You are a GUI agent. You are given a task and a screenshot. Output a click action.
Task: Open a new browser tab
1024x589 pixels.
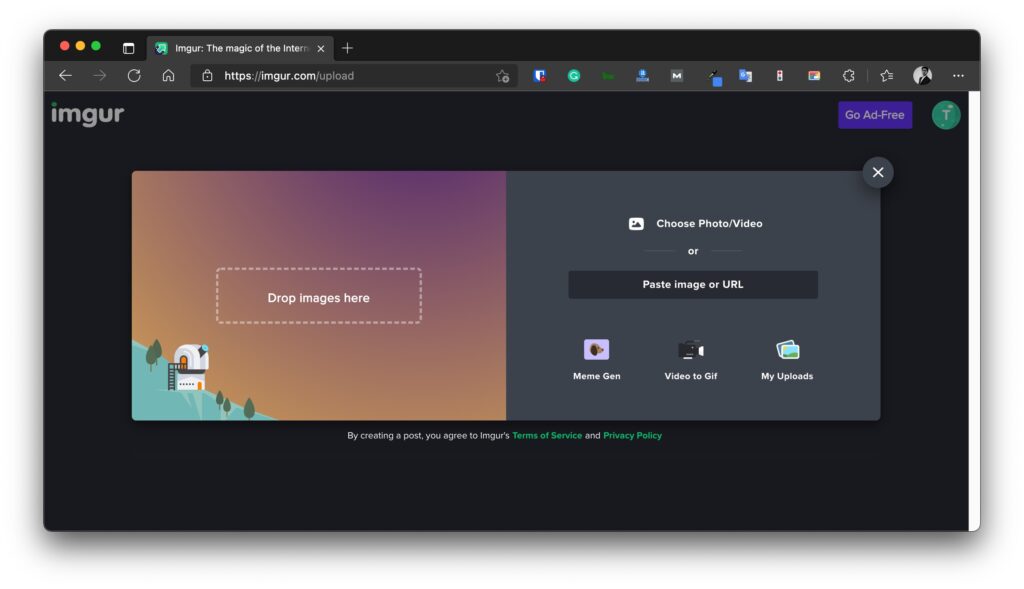tap(347, 47)
